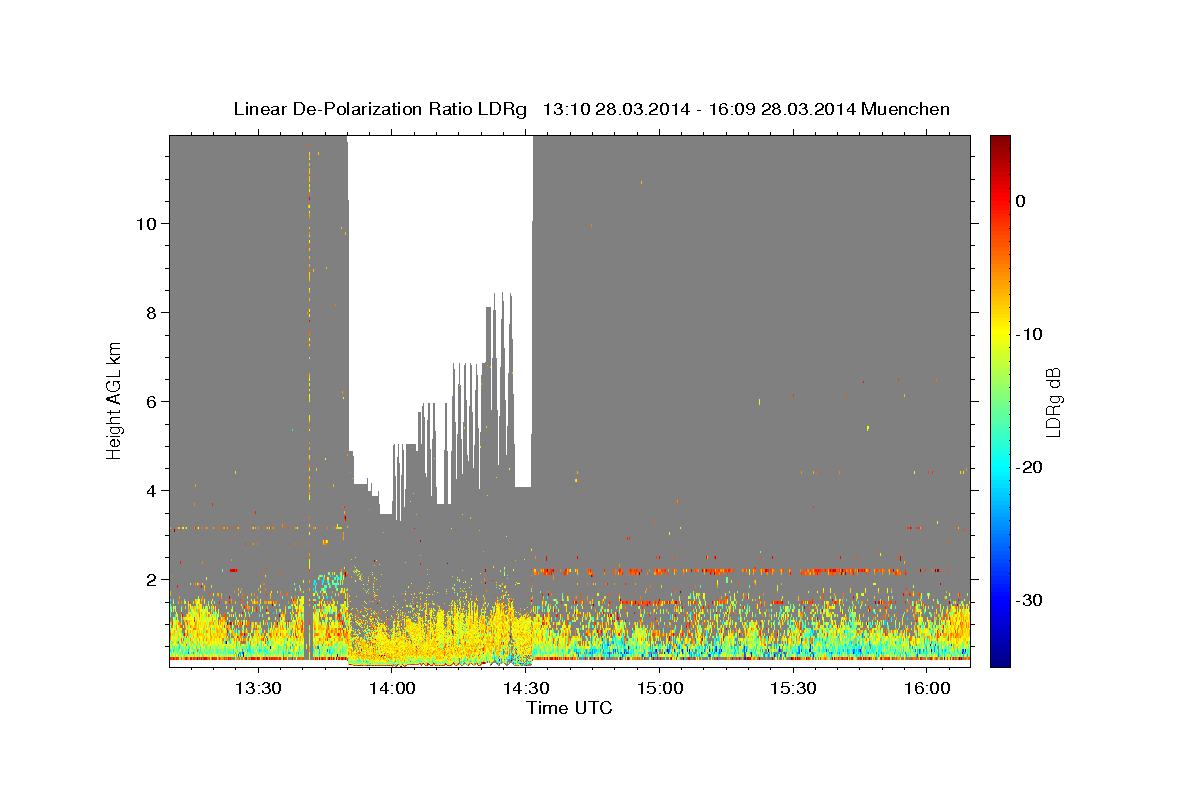This screenshot has width=1200, height=800.
Task: Click the 16:00 time tick label
Action: pos(927,688)
